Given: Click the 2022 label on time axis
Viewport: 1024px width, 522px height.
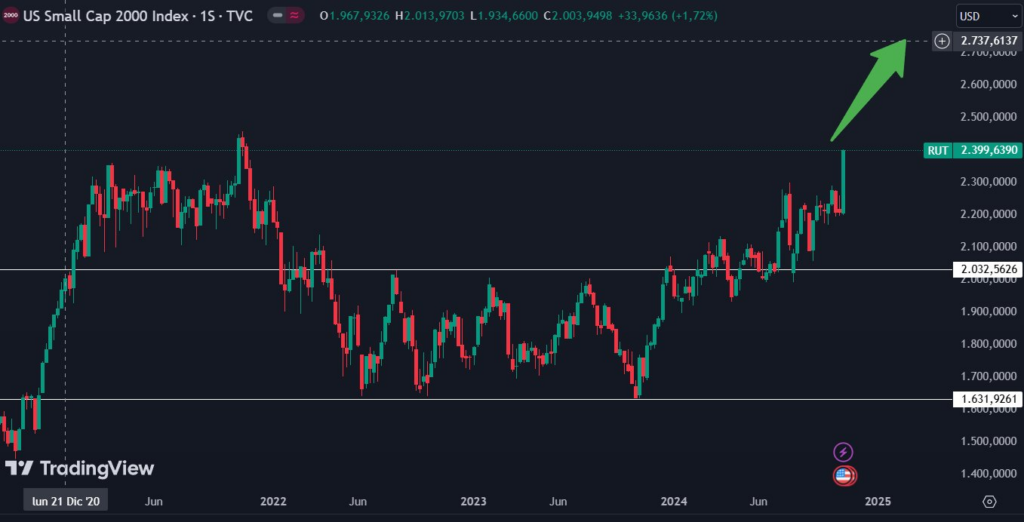Looking at the screenshot, I should pos(273,502).
